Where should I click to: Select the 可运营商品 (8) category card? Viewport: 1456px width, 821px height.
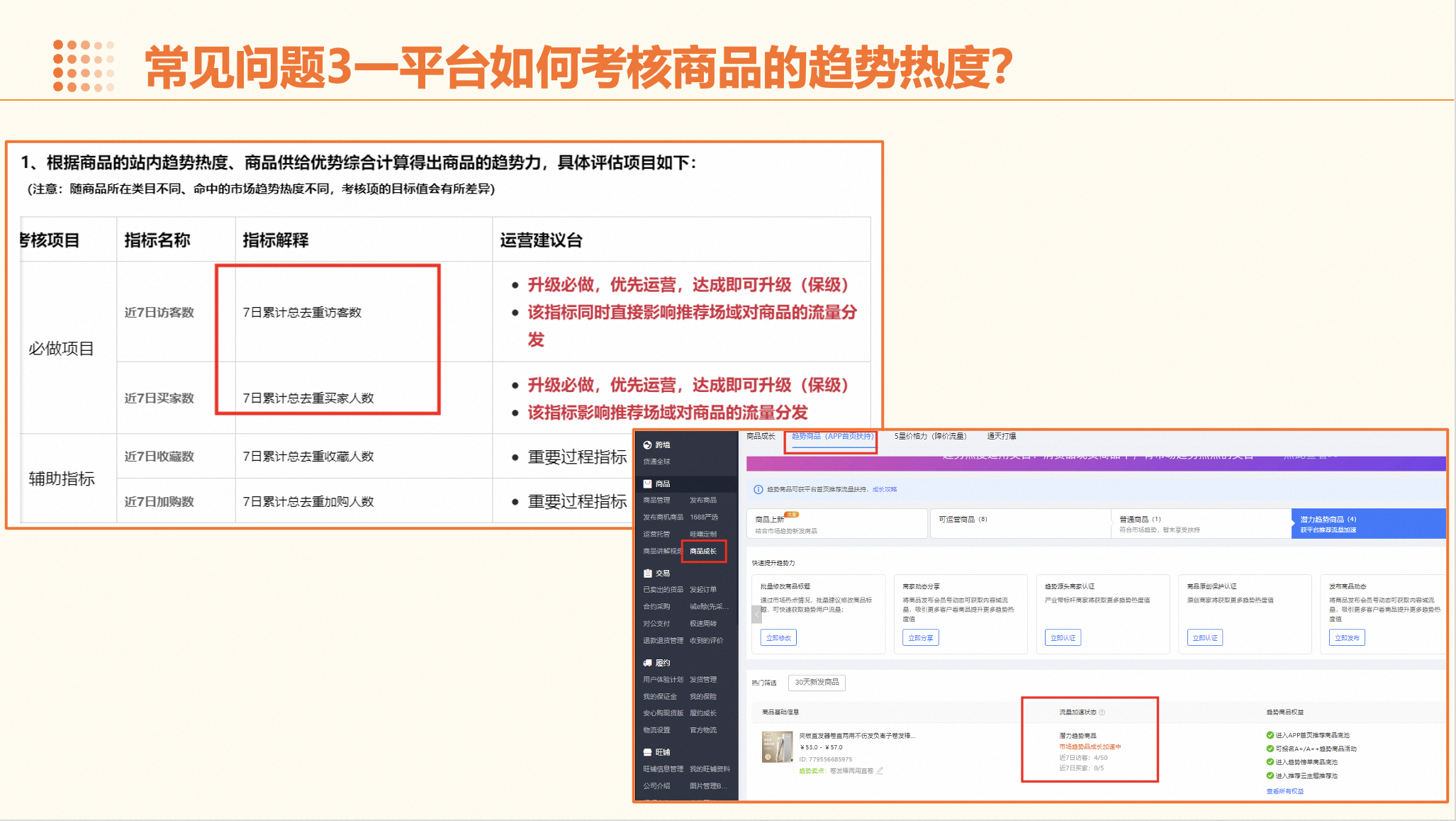963,520
